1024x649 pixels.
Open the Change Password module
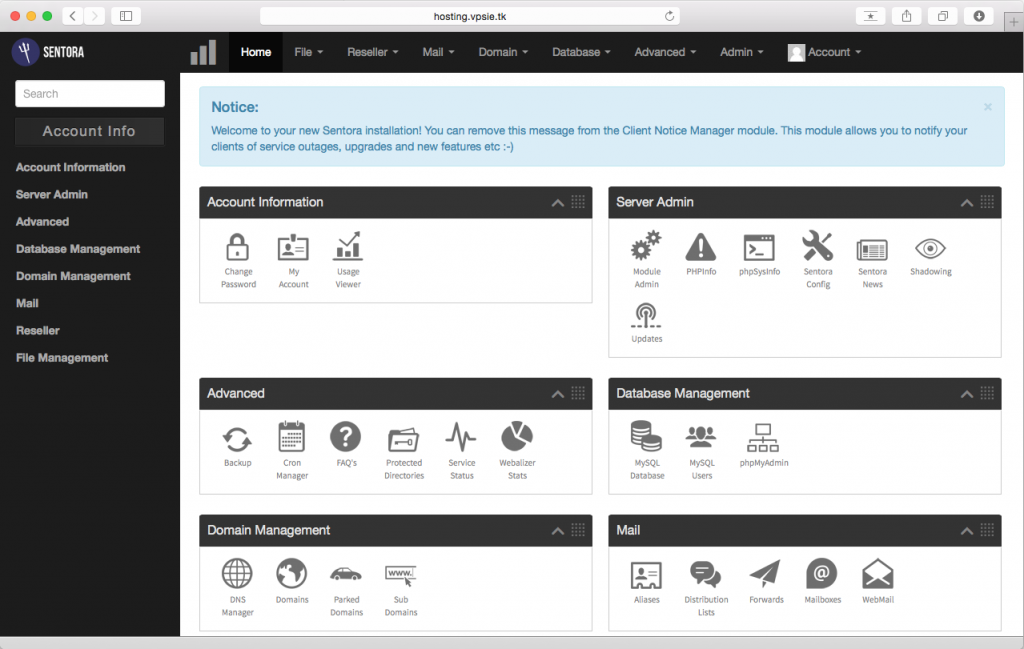tap(238, 260)
